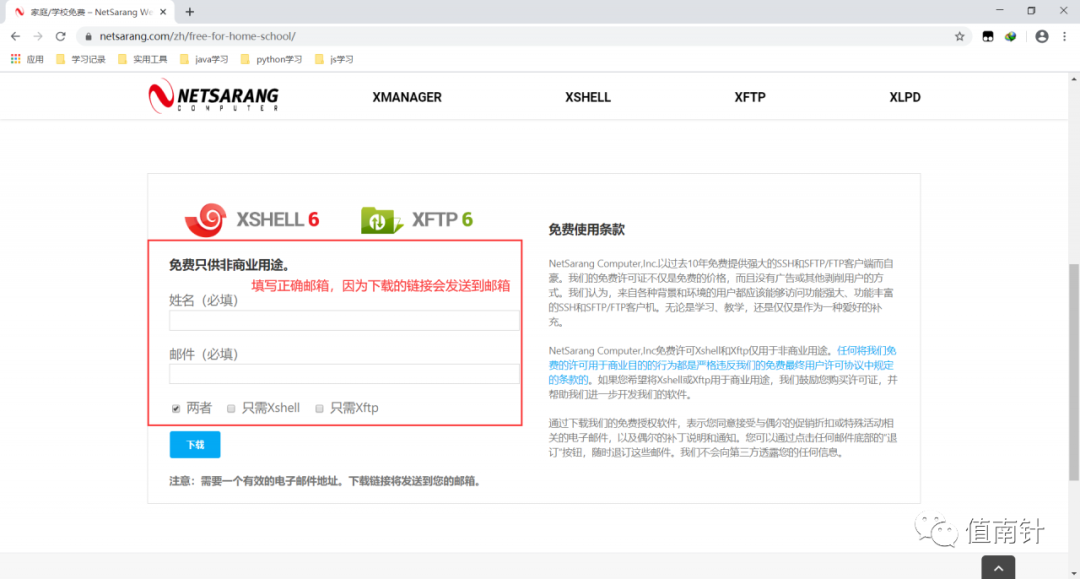This screenshot has width=1080, height=579.
Task: Open the XFTP menu item
Action: click(x=749, y=97)
